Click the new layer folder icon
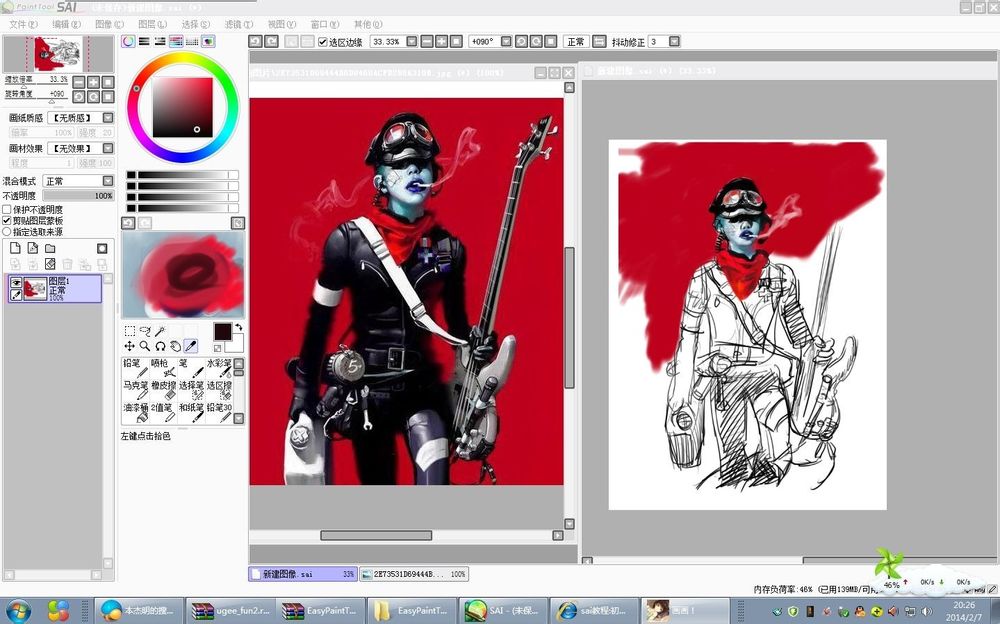This screenshot has width=1000, height=624. pyautogui.click(x=50, y=248)
